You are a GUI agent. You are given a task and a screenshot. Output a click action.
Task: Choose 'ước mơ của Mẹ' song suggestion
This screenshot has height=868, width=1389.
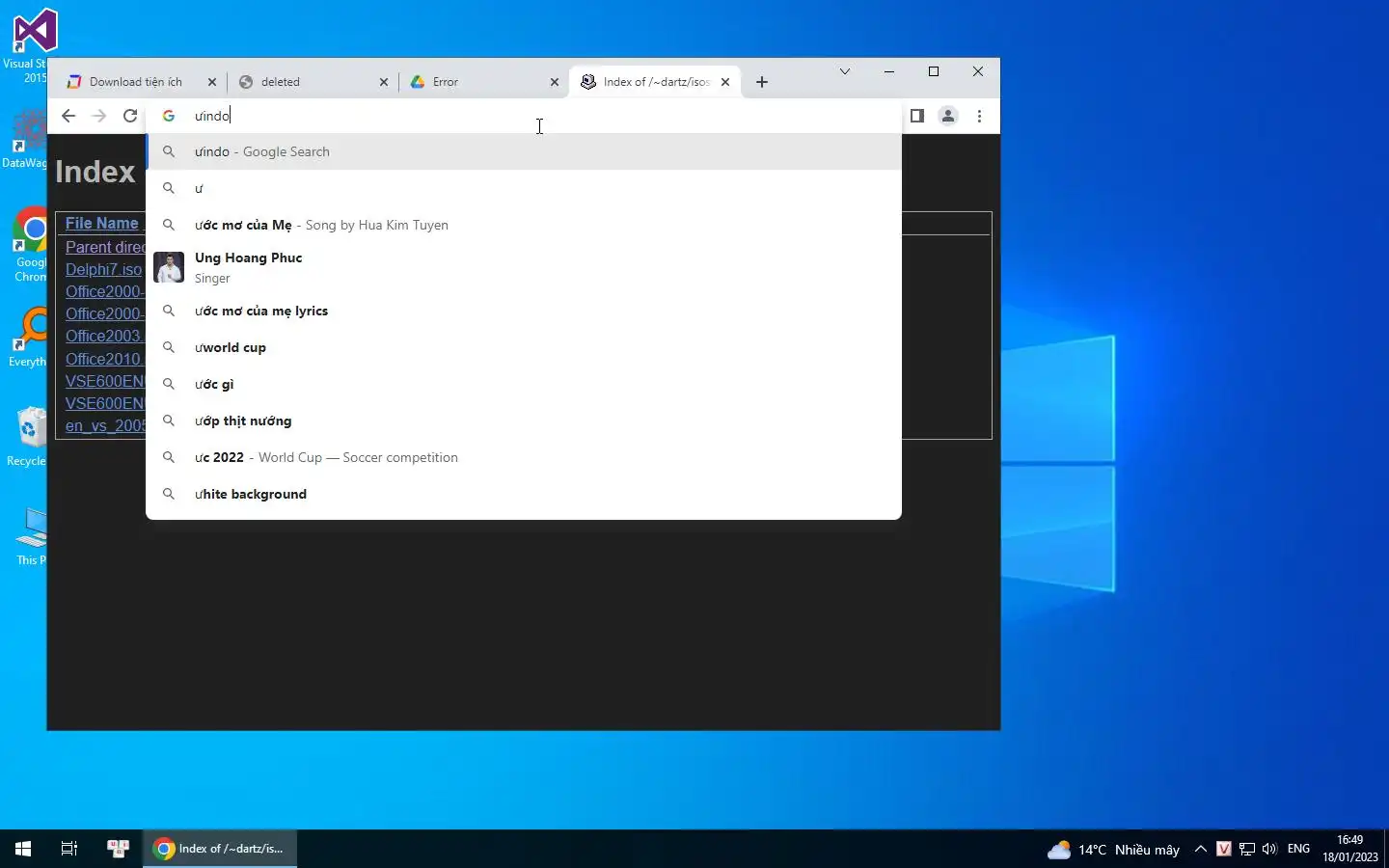point(524,225)
